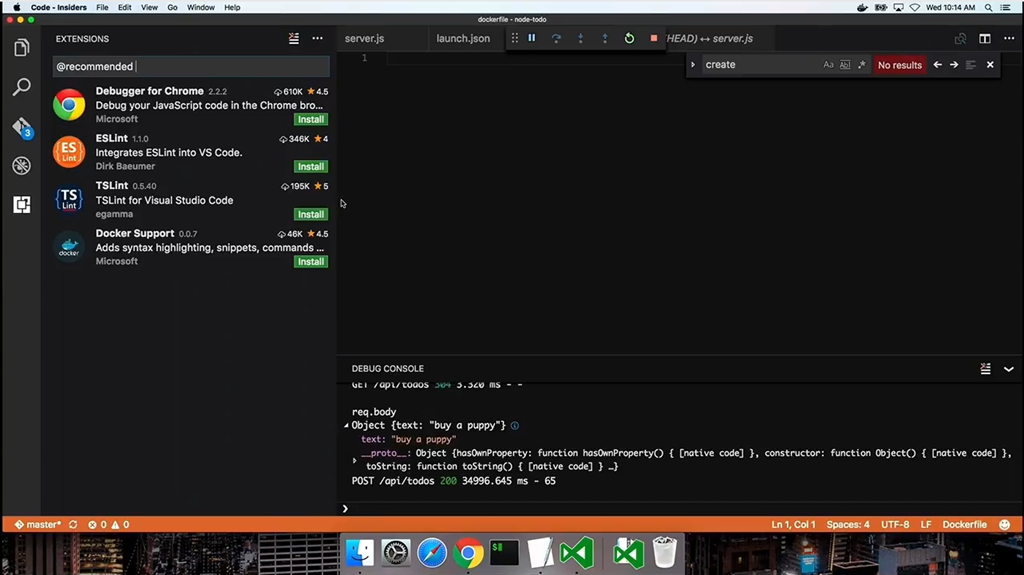1024x575 pixels.
Task: Clear the extensions search results
Action: tap(293, 39)
